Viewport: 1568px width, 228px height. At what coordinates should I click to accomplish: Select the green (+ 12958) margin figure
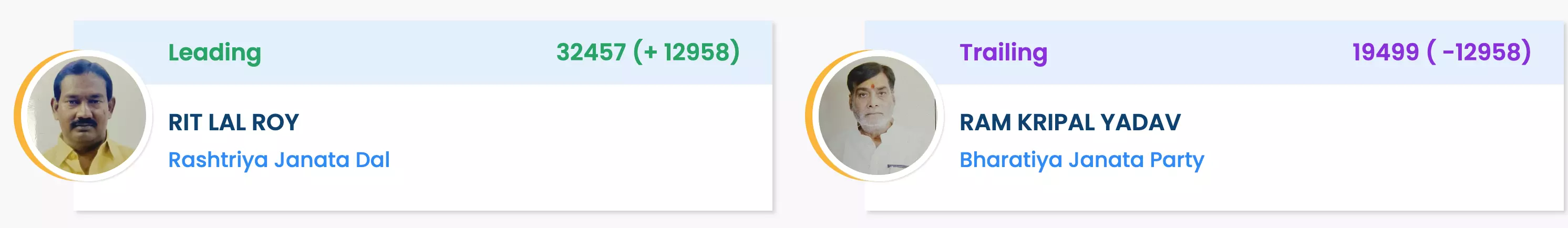(686, 53)
